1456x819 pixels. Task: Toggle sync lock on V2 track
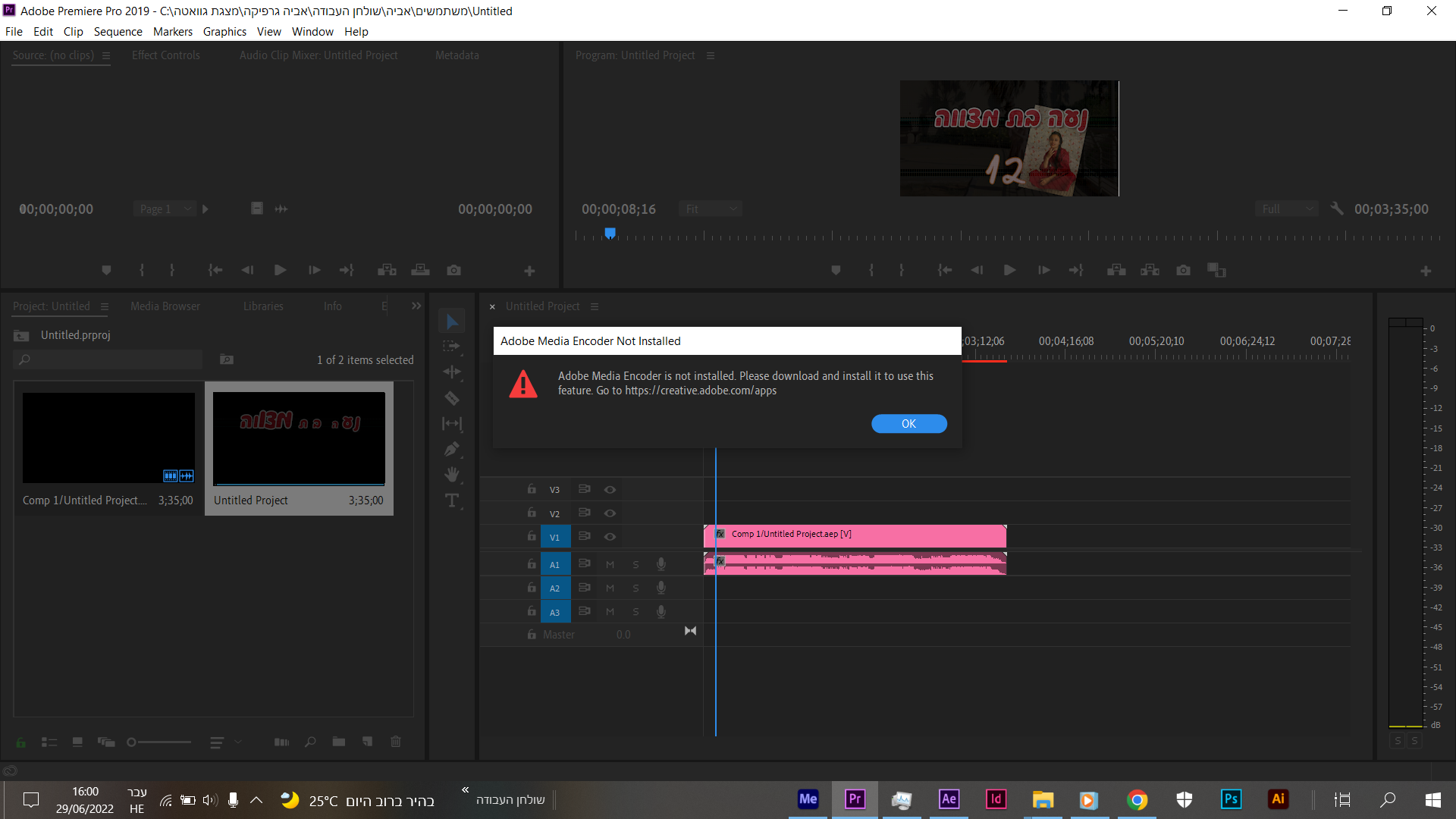point(584,513)
